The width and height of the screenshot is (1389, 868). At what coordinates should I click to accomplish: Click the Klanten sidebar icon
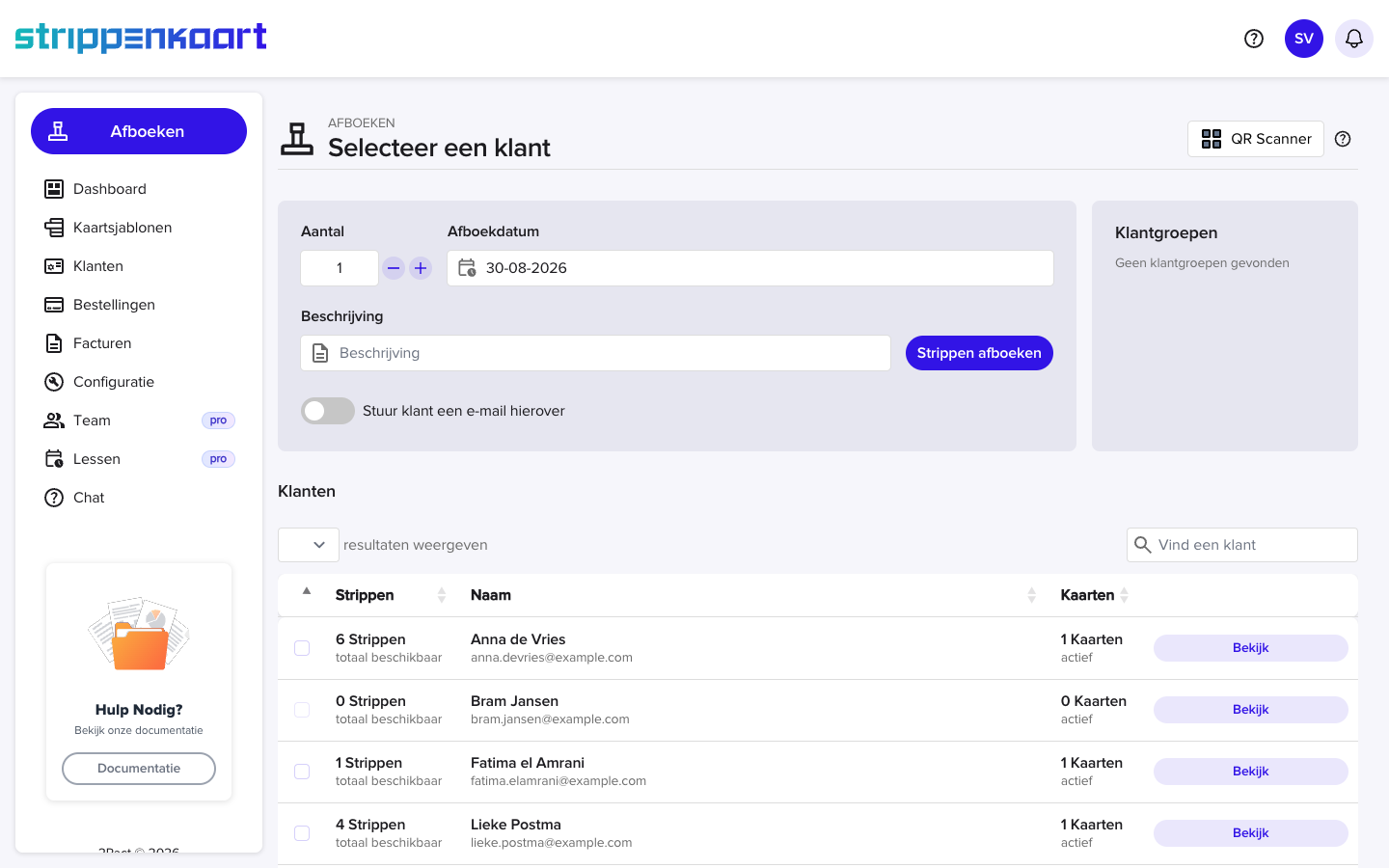pyautogui.click(x=54, y=266)
